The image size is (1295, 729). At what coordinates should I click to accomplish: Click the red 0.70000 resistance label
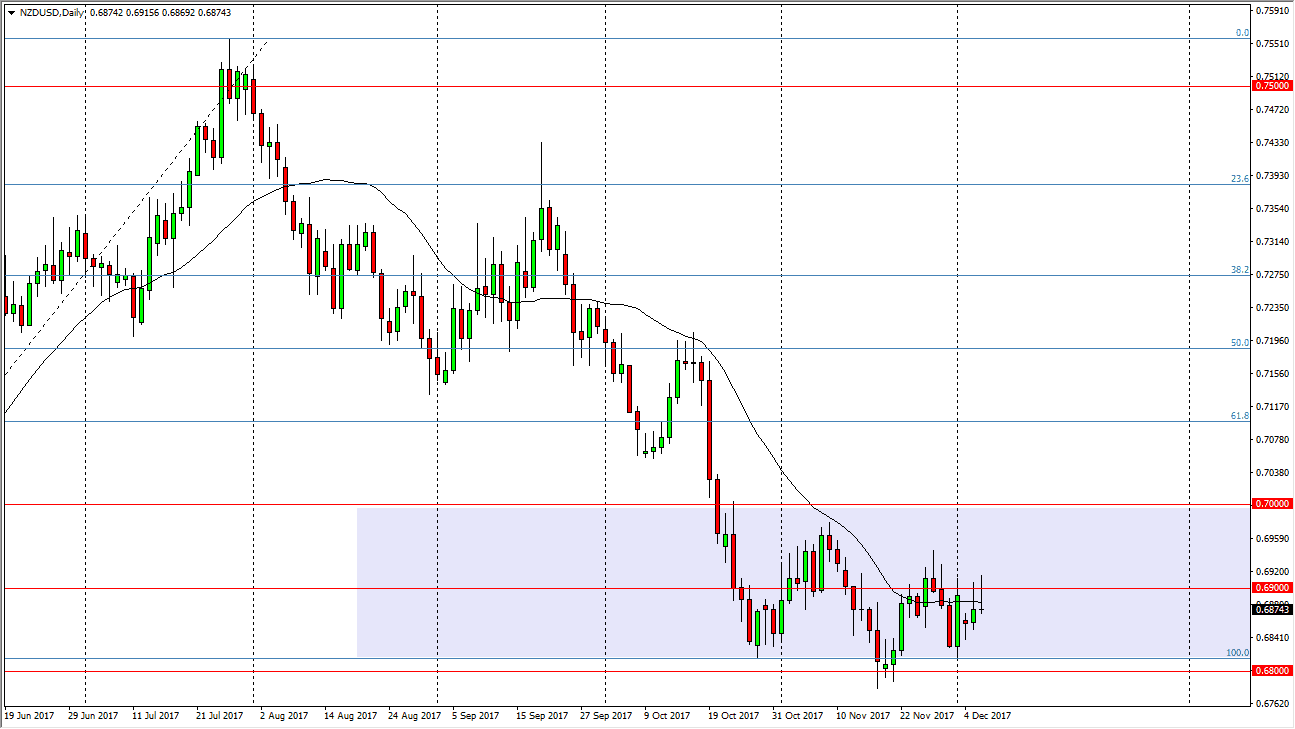1271,503
